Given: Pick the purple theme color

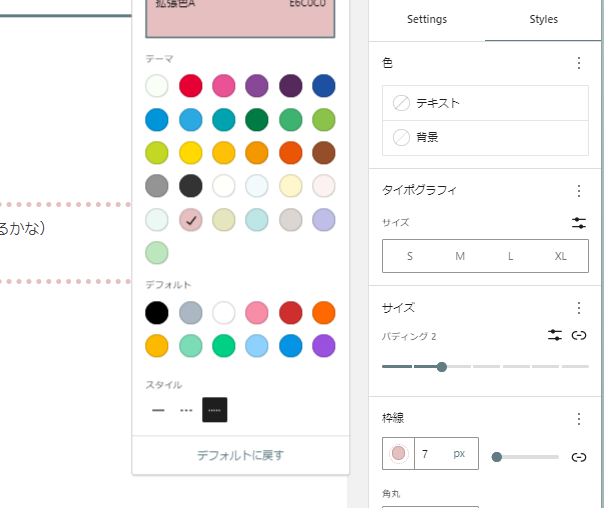Looking at the screenshot, I should (257, 86).
